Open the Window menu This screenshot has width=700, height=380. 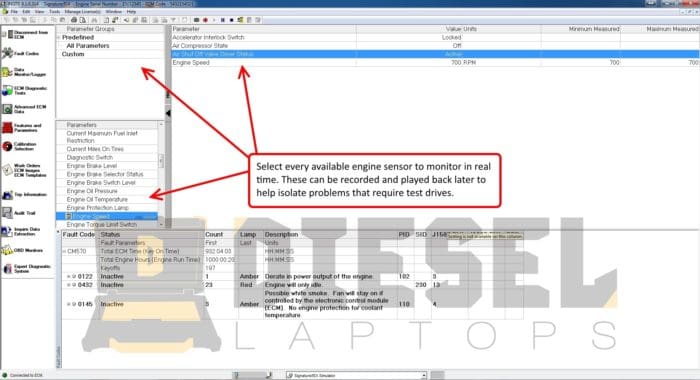[x=113, y=12]
